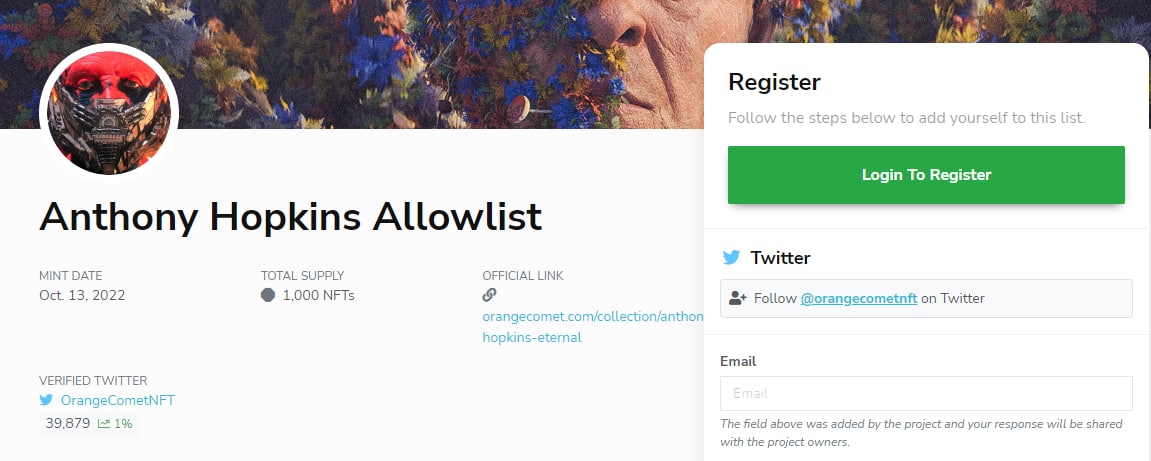Click the 1,000 NFTs total supply text
This screenshot has height=461, width=1151.
[318, 295]
